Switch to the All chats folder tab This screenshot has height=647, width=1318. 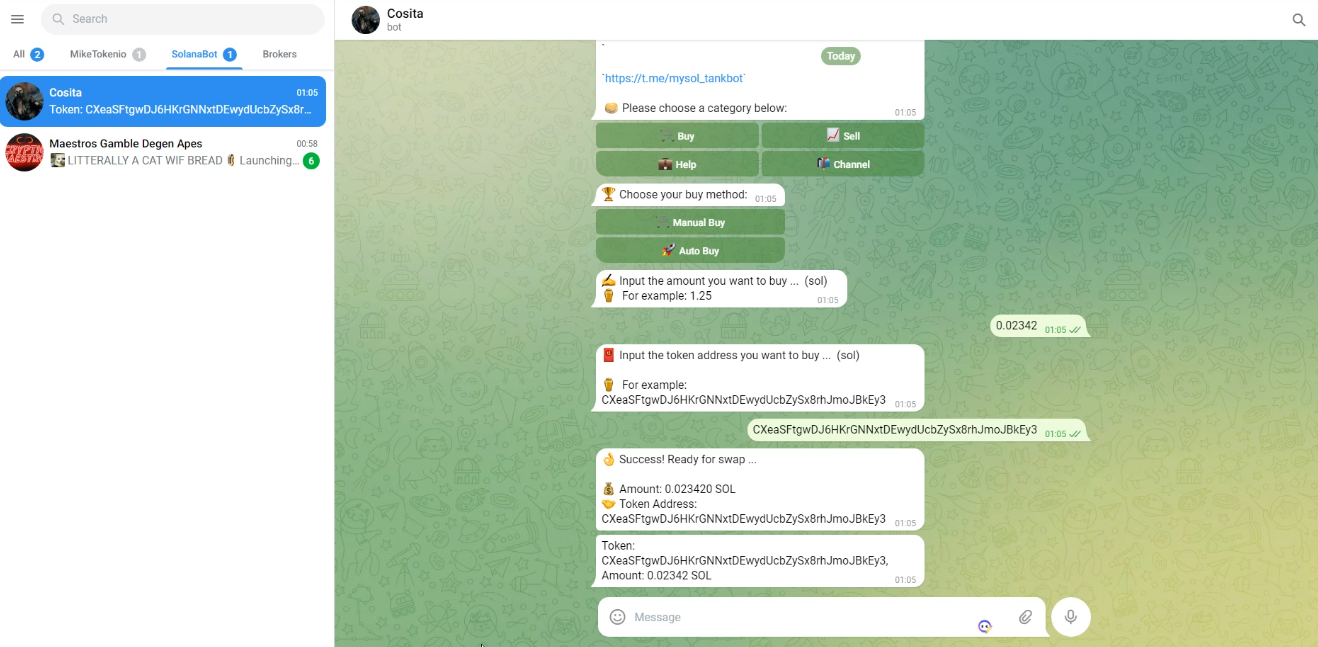pyautogui.click(x=28, y=54)
